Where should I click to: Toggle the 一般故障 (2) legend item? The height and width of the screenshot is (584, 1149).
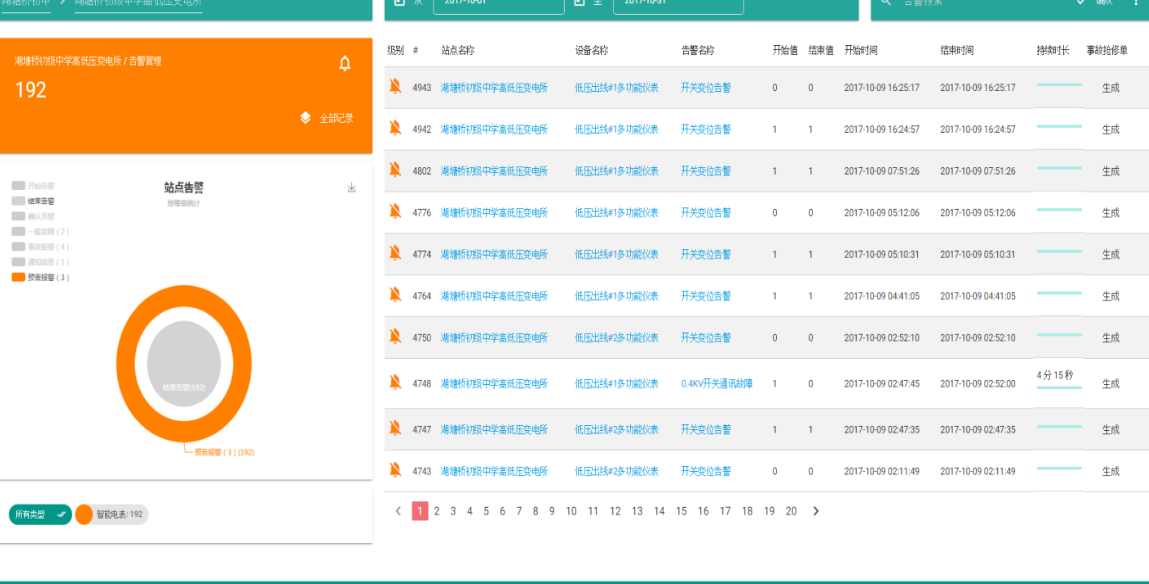[x=40, y=231]
